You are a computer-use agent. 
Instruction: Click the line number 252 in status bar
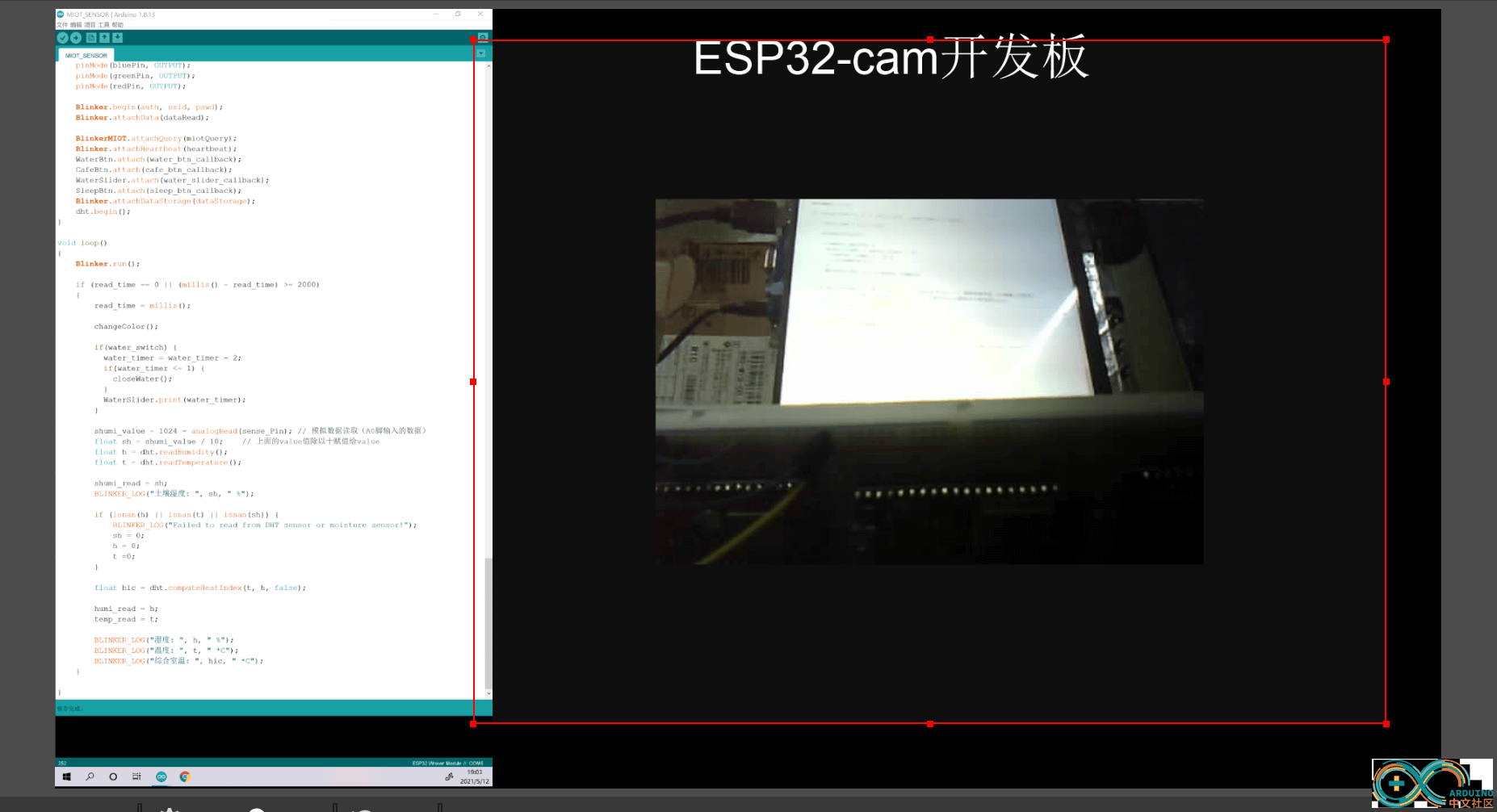tap(62, 763)
